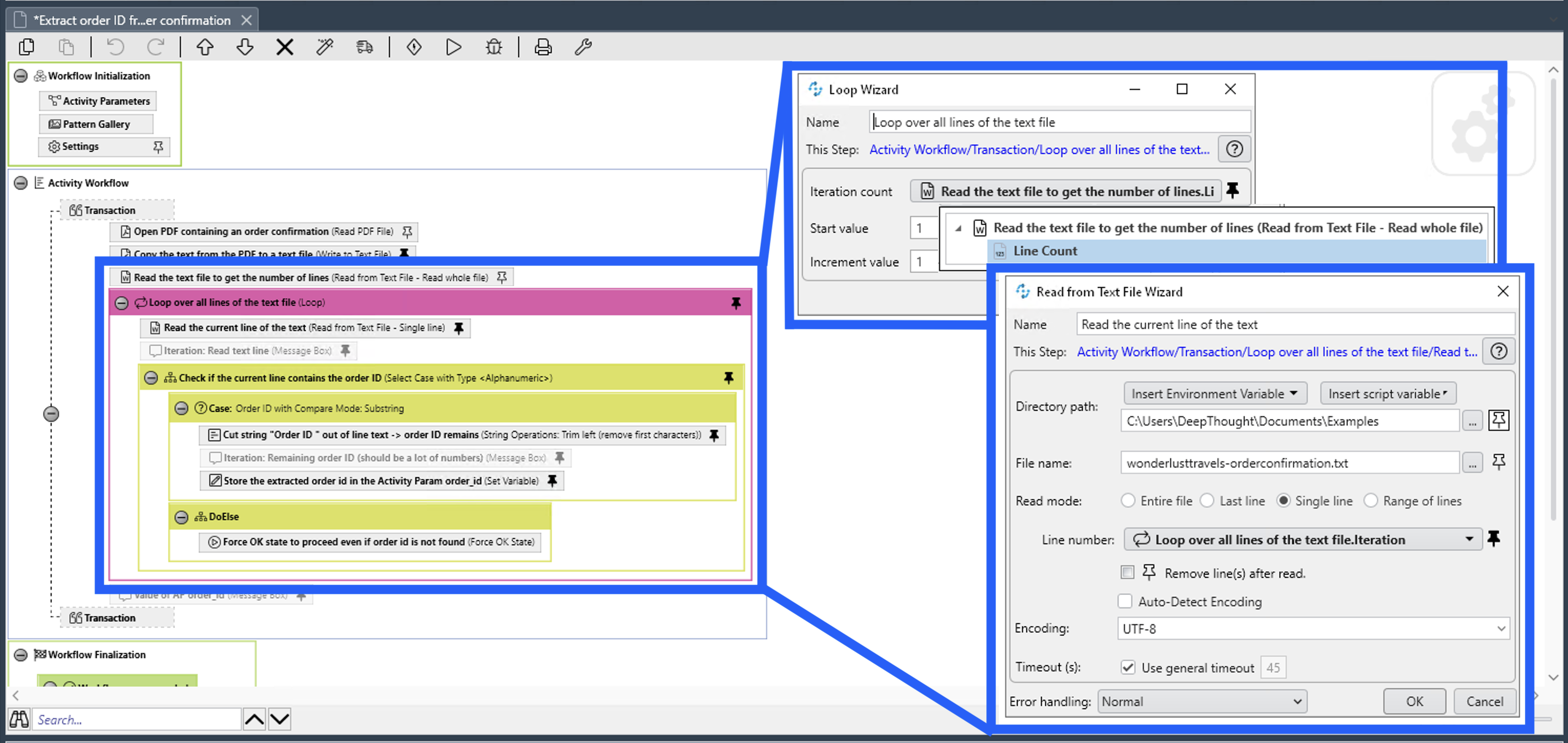Click the Move step down arrow icon
The height and width of the screenshot is (743, 1568).
click(x=245, y=47)
